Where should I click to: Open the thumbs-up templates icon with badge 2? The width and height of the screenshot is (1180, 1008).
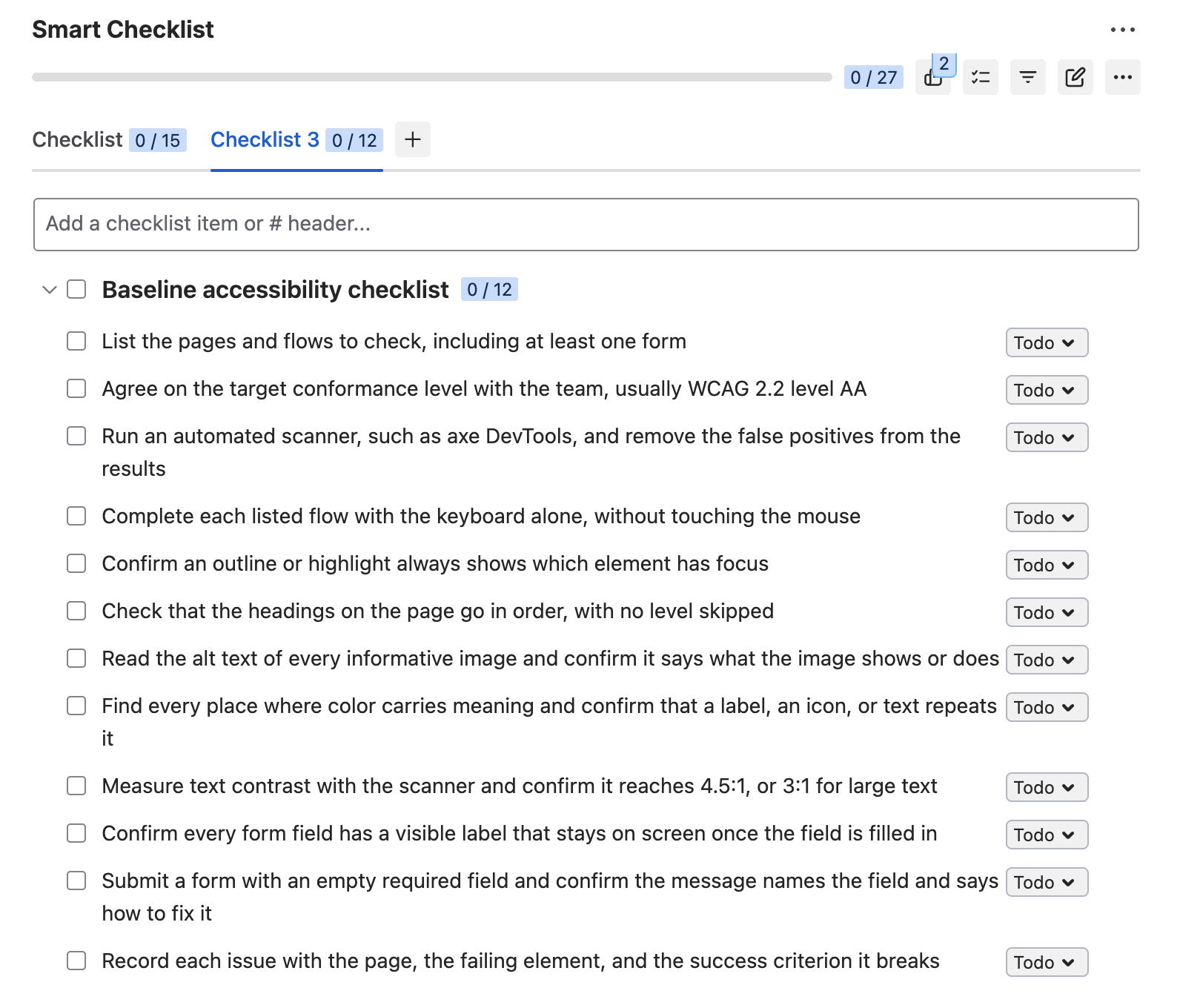[933, 77]
